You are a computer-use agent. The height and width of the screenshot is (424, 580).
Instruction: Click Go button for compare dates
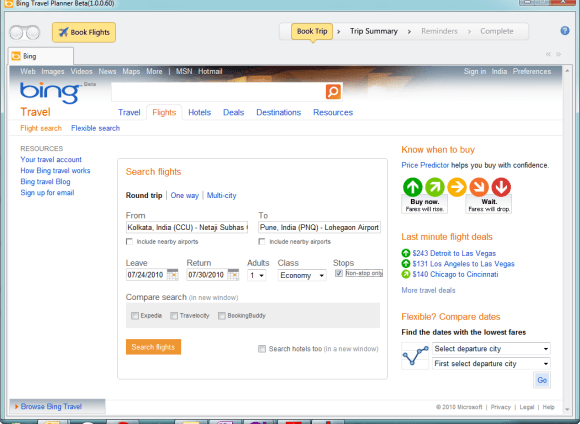coord(542,380)
